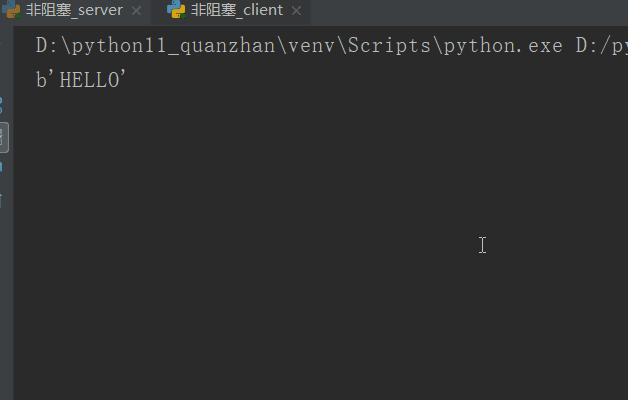The height and width of the screenshot is (400, 628).
Task: Click the Python icon on 非阻塞_client tab
Action: 176,9
